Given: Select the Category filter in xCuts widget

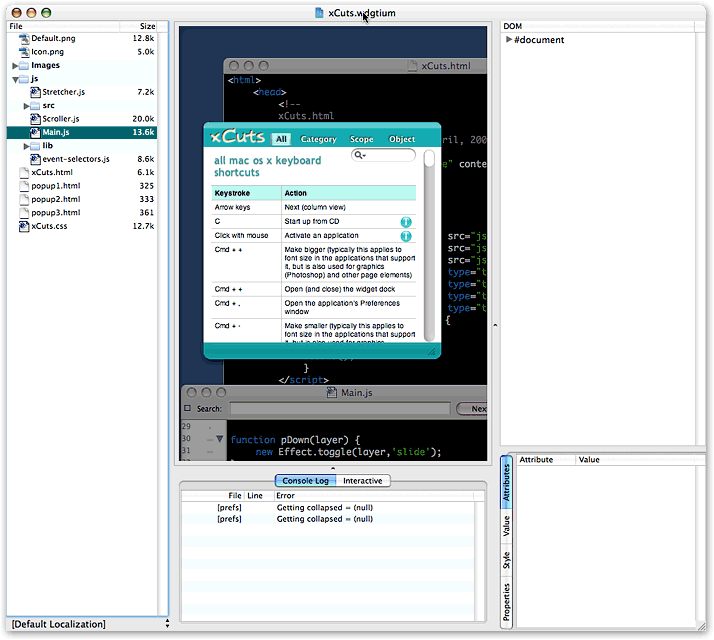Looking at the screenshot, I should pos(318,139).
